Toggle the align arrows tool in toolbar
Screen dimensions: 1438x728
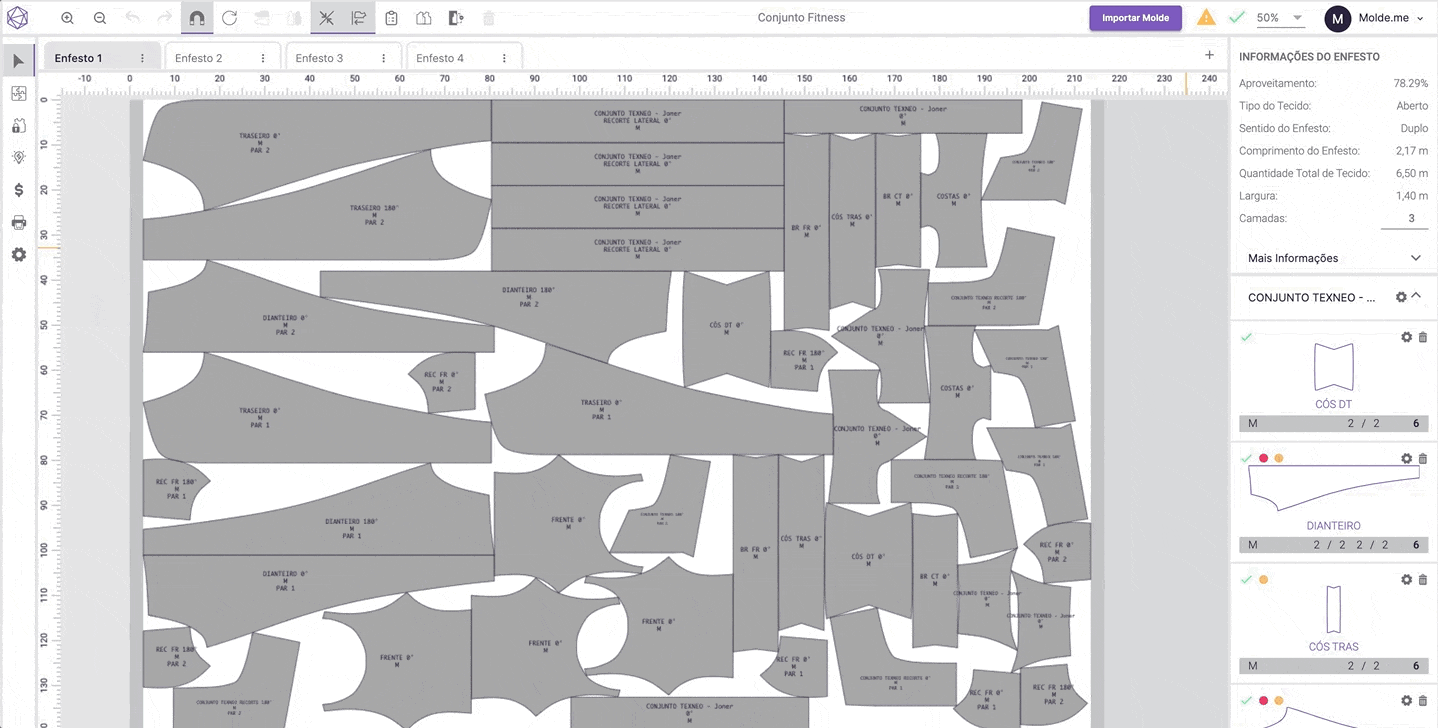click(359, 18)
